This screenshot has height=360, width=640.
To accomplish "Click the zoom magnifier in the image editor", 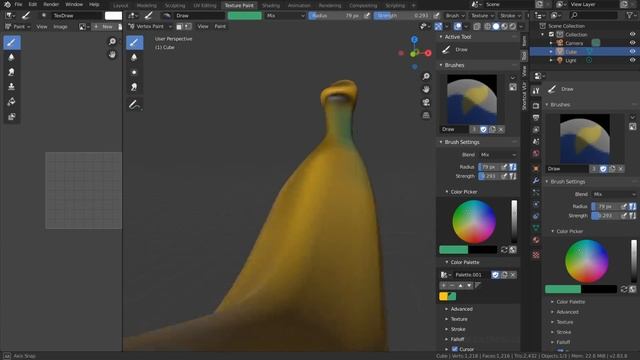I will tap(112, 41).
